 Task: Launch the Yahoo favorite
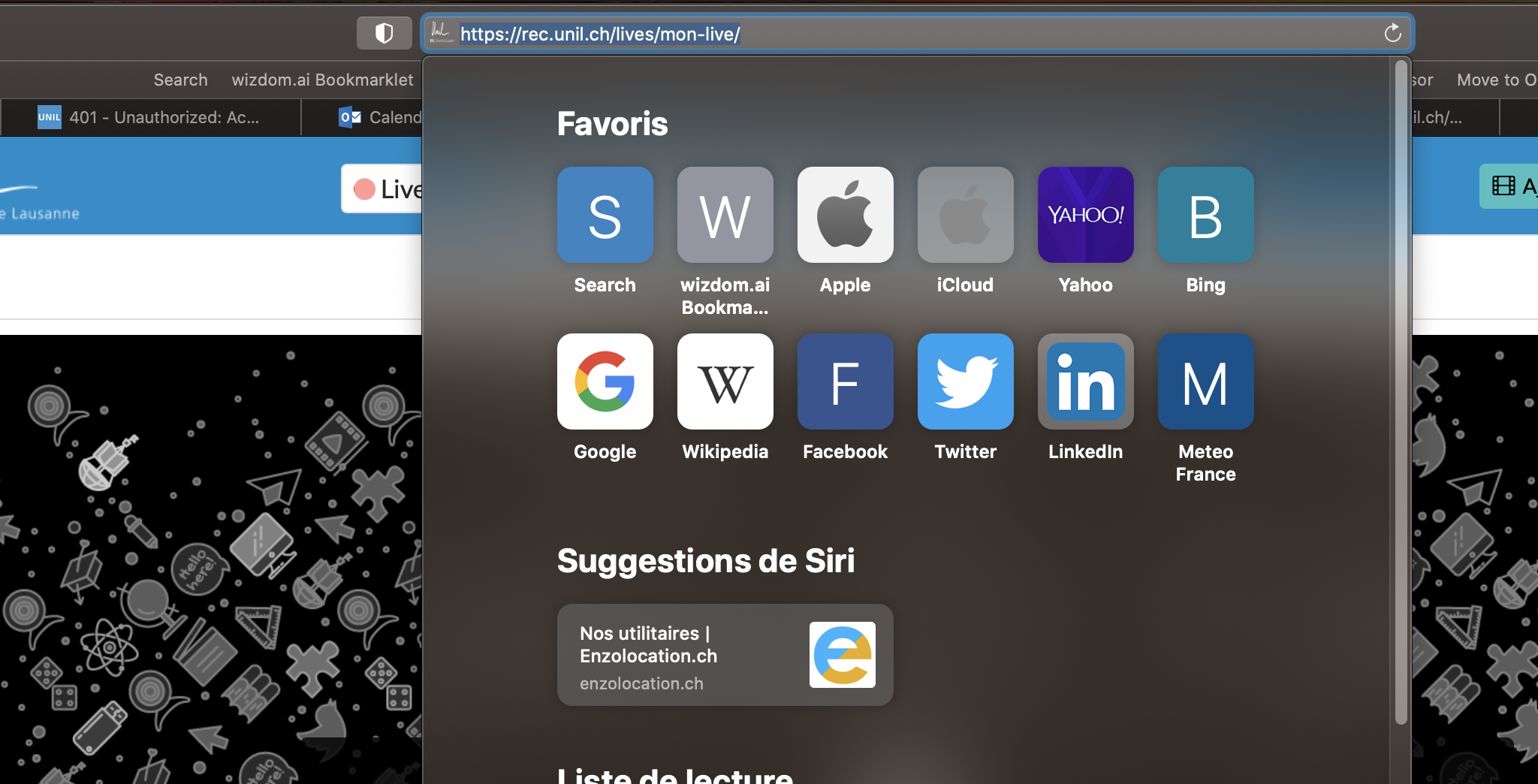1085,216
